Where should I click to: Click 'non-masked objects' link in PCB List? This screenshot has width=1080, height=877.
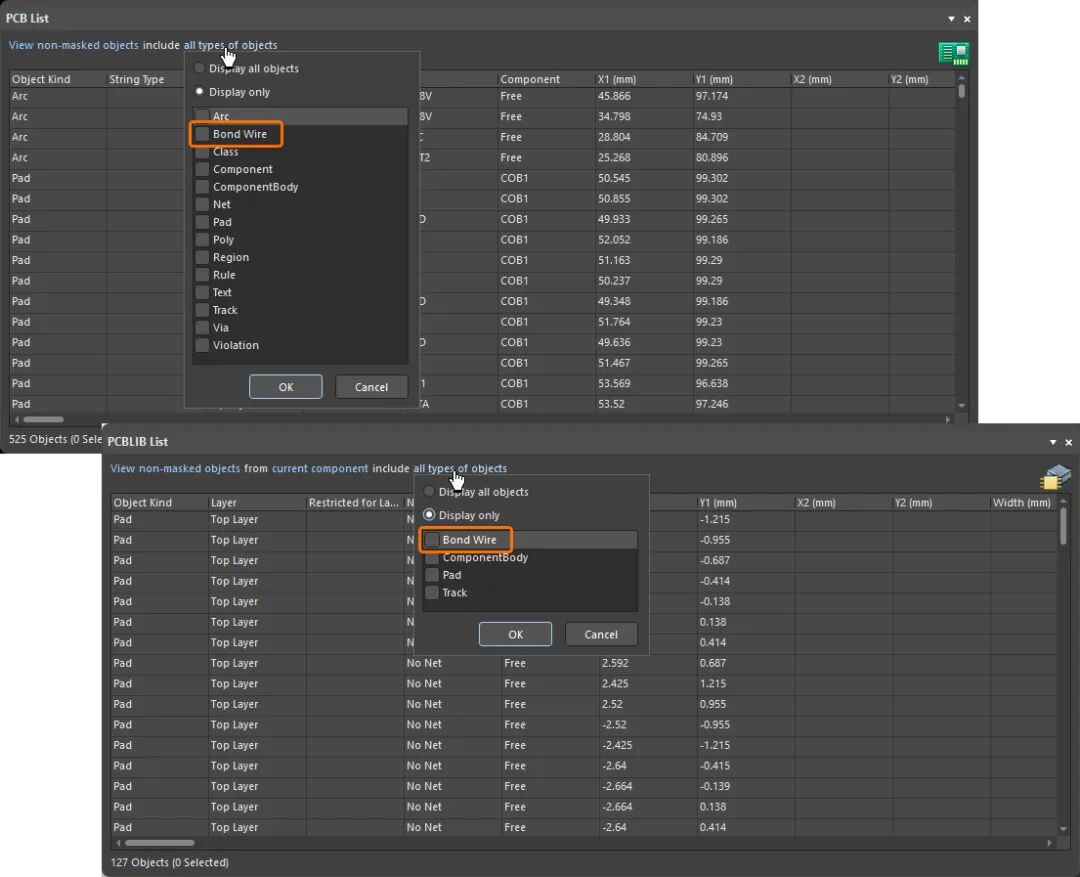click(x=87, y=45)
